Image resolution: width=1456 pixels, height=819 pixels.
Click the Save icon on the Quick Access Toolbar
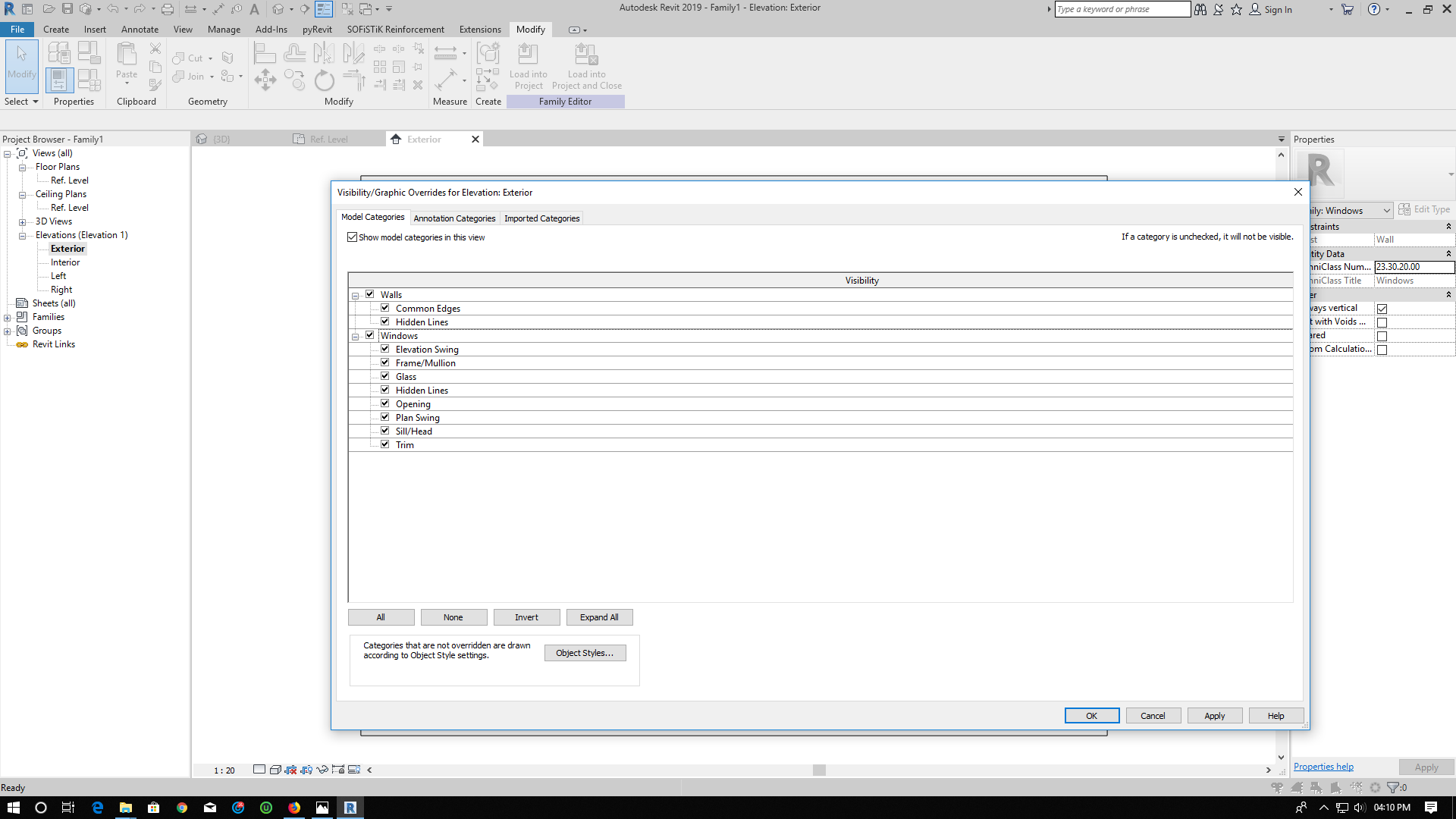pos(69,8)
